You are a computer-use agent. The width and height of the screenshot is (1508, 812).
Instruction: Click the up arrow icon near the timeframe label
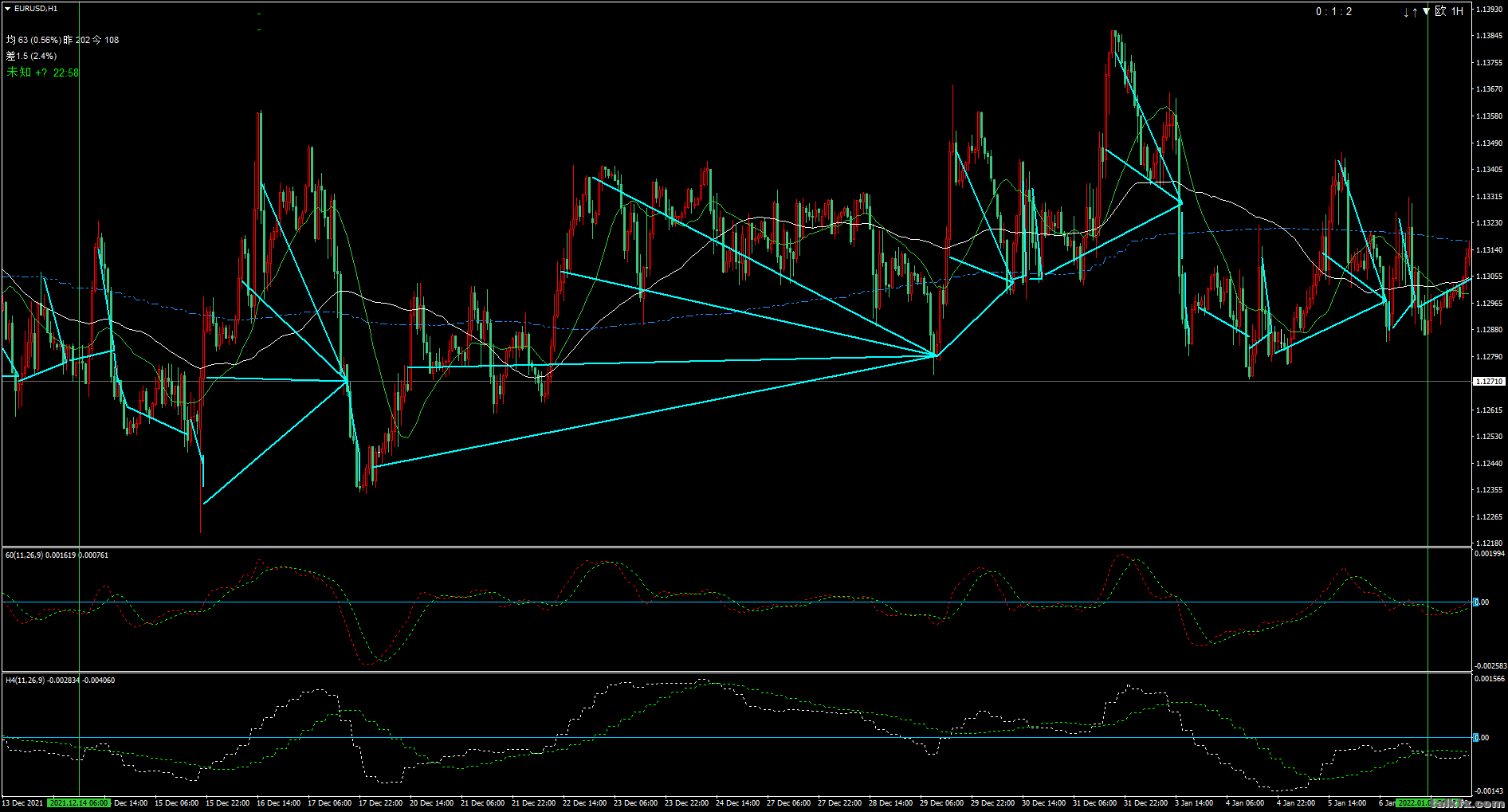click(1415, 12)
